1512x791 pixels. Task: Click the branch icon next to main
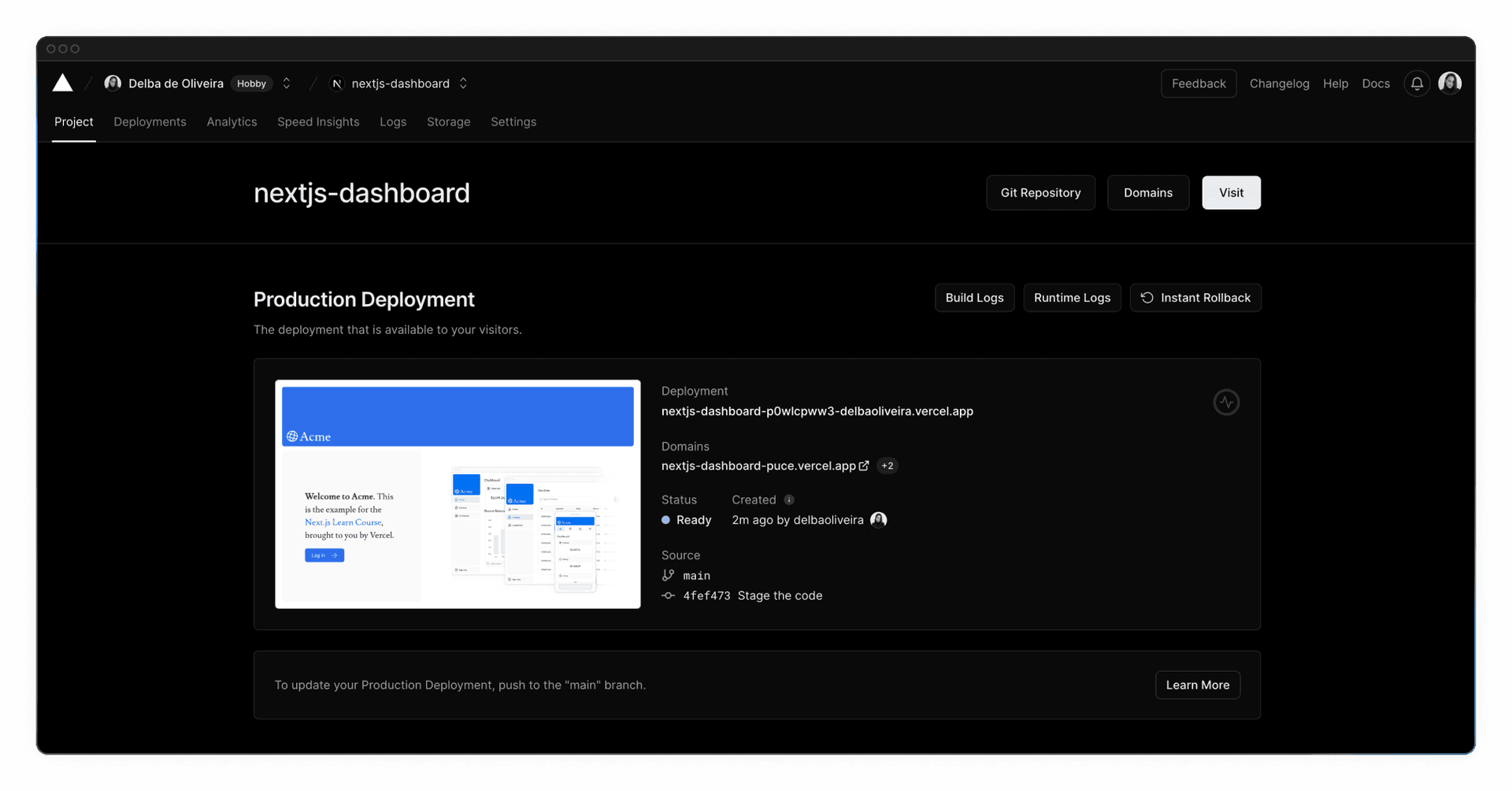point(667,575)
